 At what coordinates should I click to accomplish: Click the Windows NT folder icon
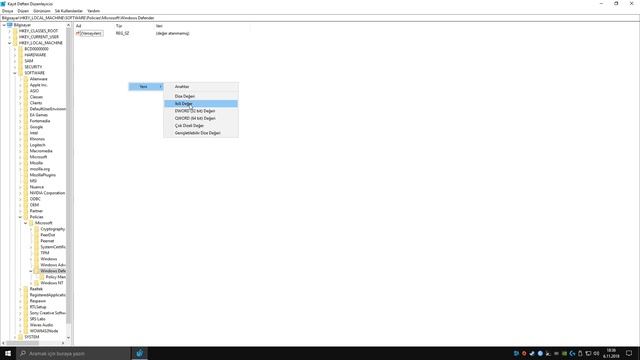tap(37, 283)
